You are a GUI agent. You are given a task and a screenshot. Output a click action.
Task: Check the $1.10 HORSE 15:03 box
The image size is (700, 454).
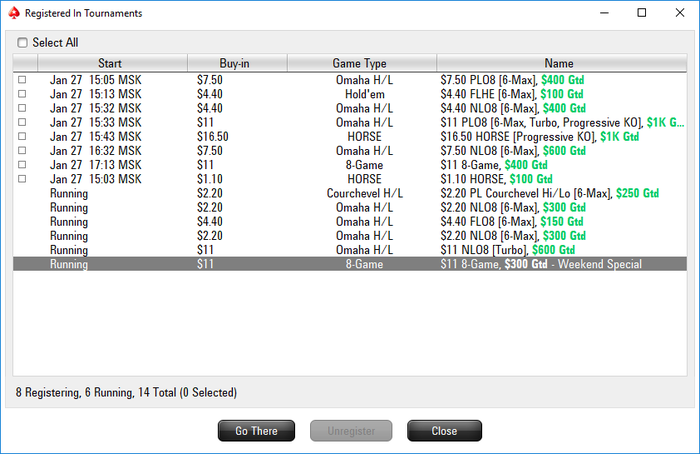(x=22, y=179)
